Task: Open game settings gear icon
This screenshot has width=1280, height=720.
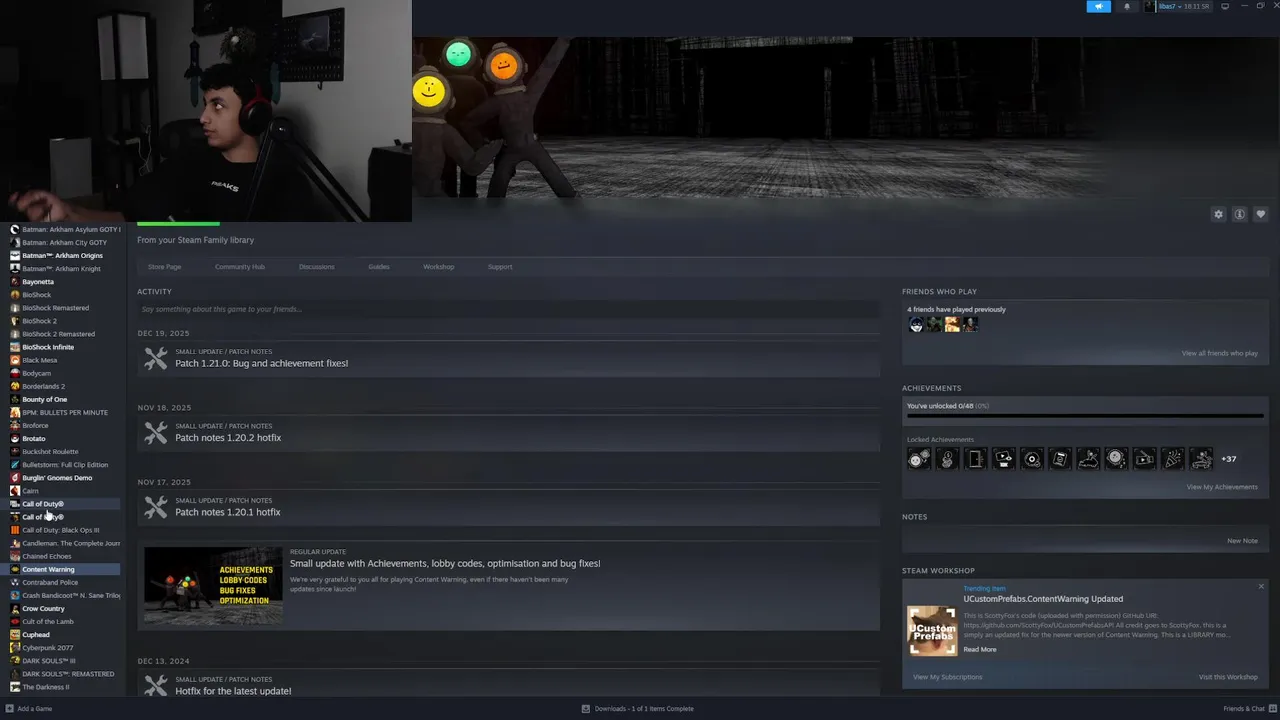Action: point(1218,214)
